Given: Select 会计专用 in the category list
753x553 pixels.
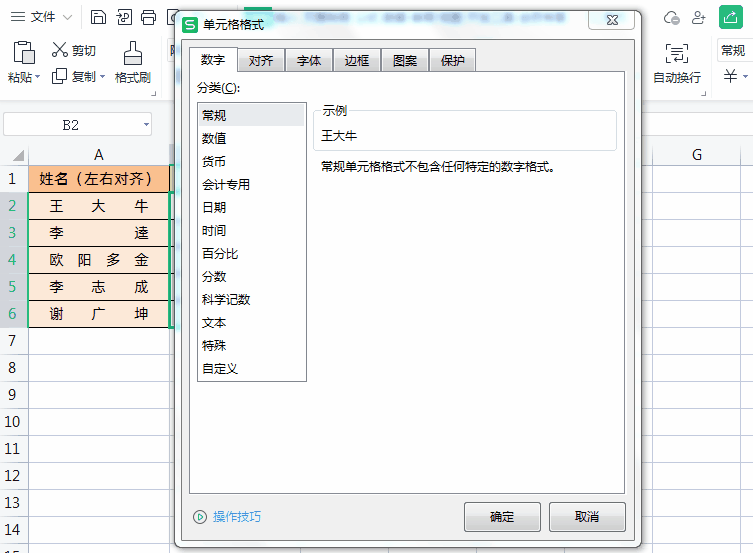Looking at the screenshot, I should click(x=251, y=184).
